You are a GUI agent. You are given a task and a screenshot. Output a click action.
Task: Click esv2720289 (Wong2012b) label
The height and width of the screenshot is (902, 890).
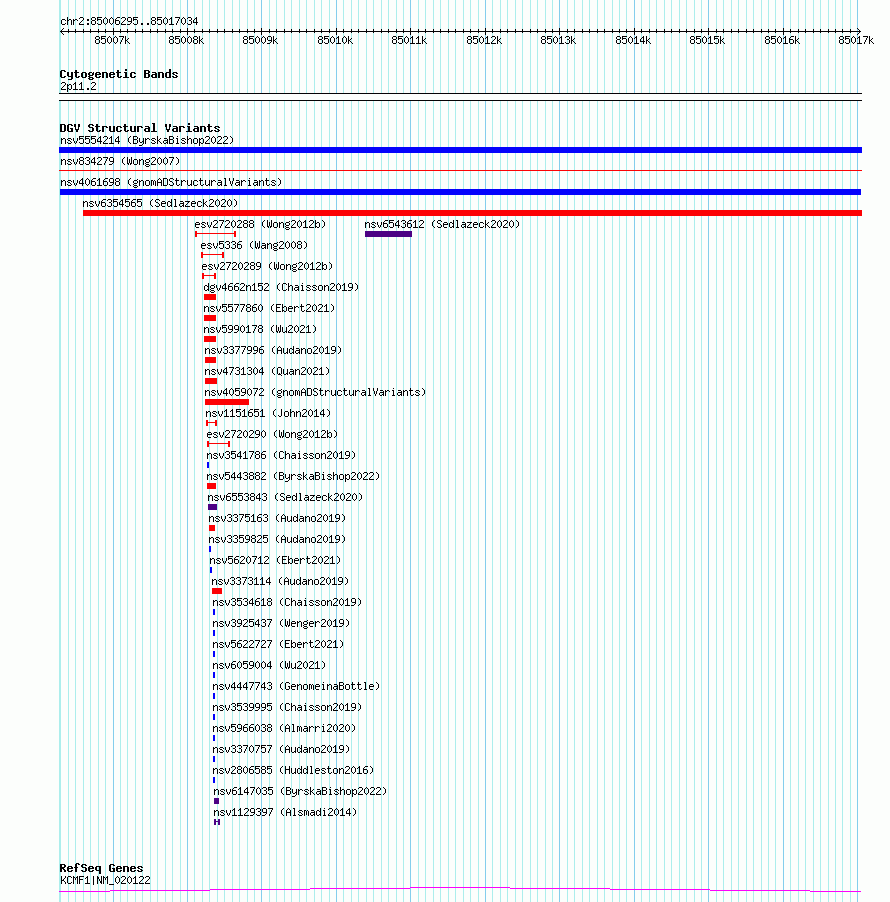click(267, 266)
